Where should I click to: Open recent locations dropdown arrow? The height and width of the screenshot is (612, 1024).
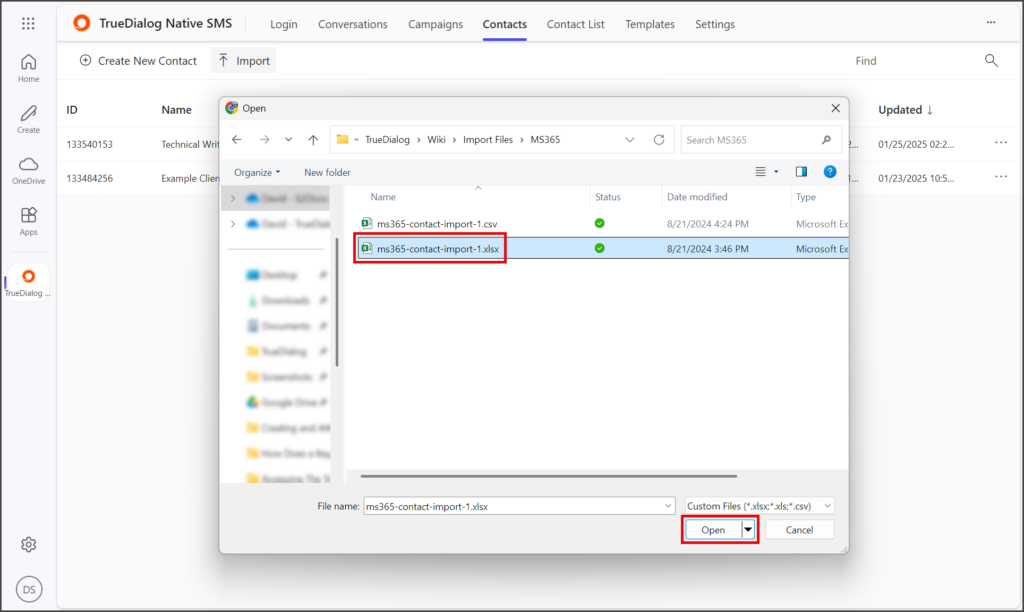pos(288,139)
